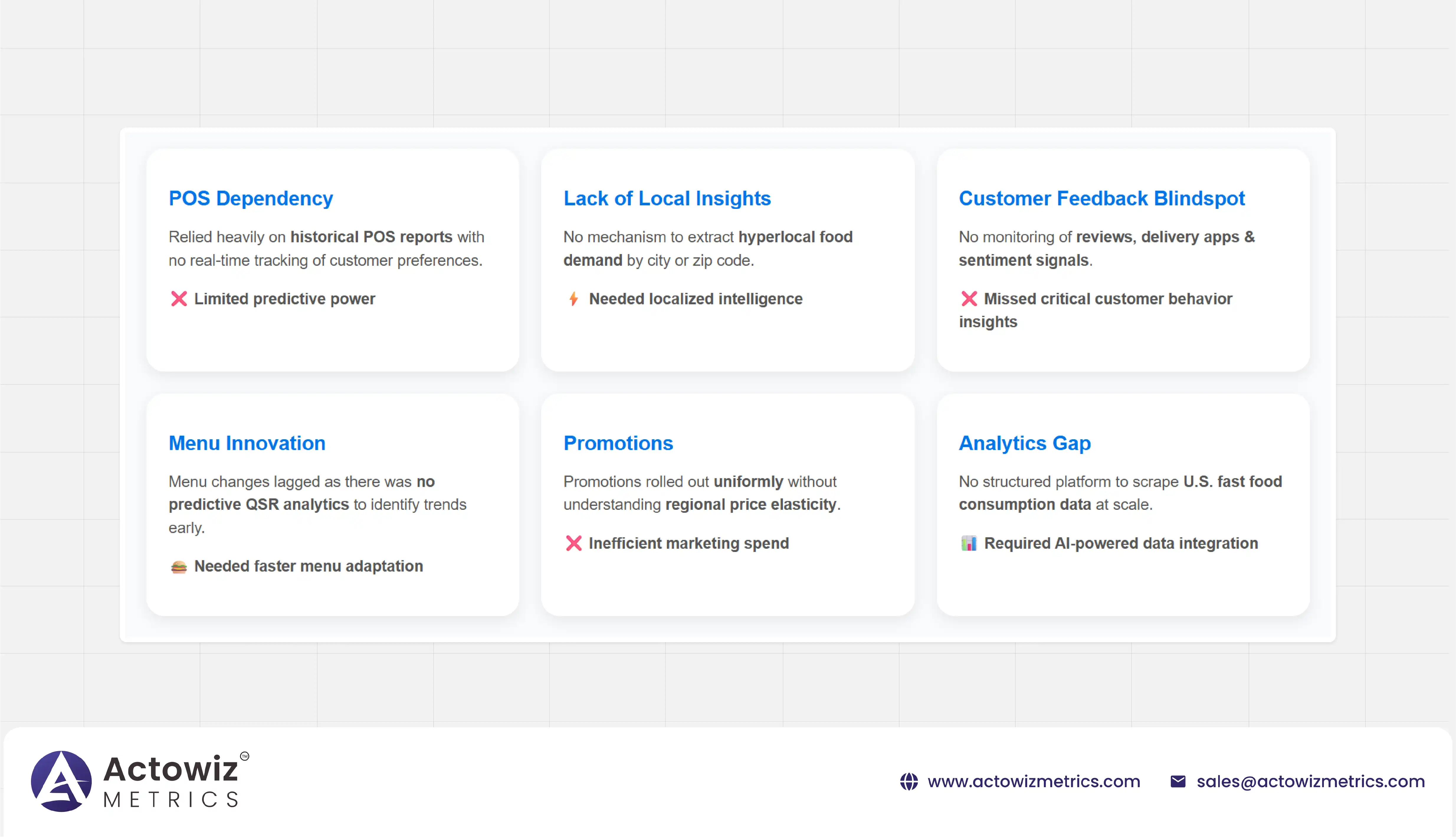The height and width of the screenshot is (837, 1456).
Task: Click the red X by Inefficient marketing spend
Action: click(573, 543)
